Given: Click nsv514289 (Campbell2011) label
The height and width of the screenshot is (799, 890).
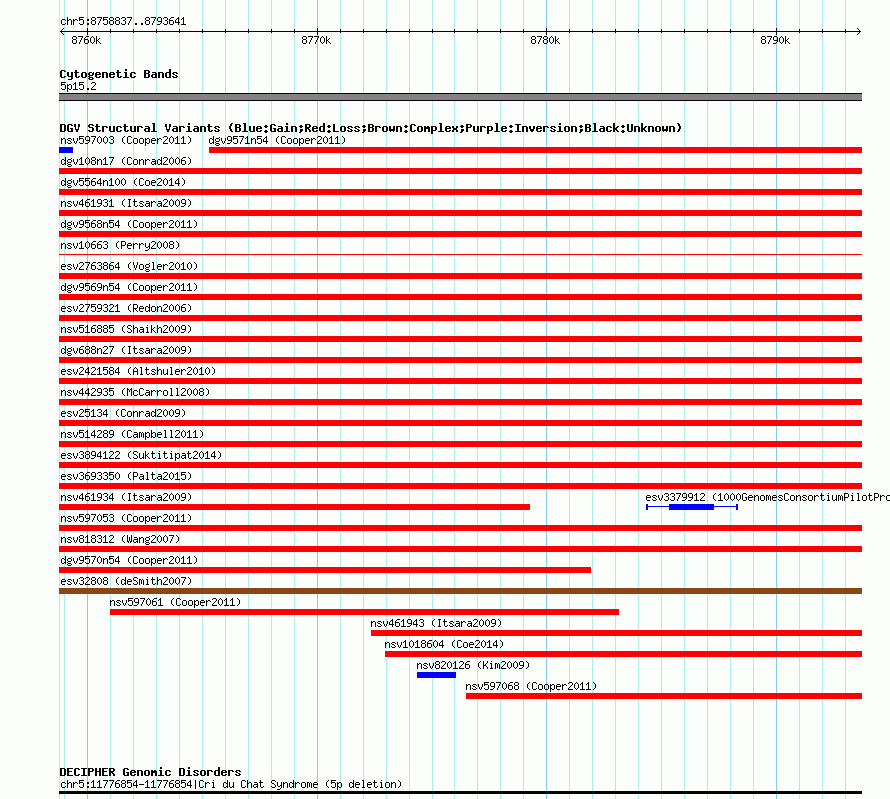Looking at the screenshot, I should coord(132,434).
